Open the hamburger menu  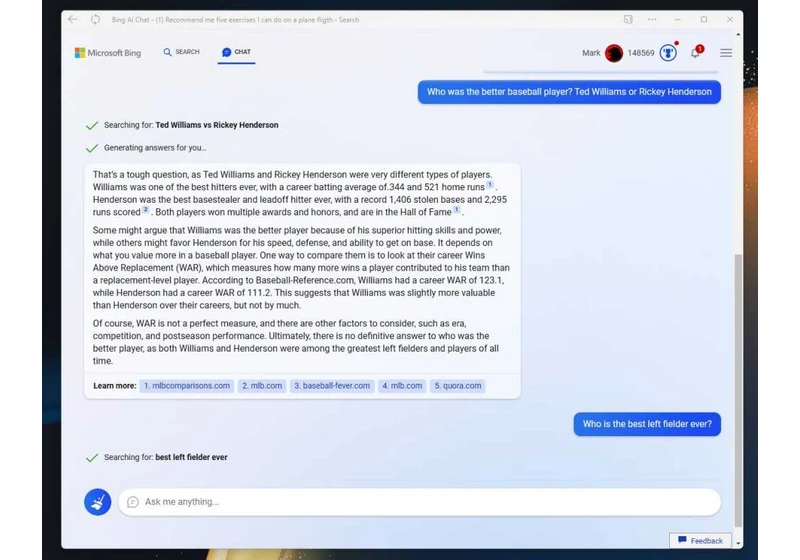[x=726, y=53]
